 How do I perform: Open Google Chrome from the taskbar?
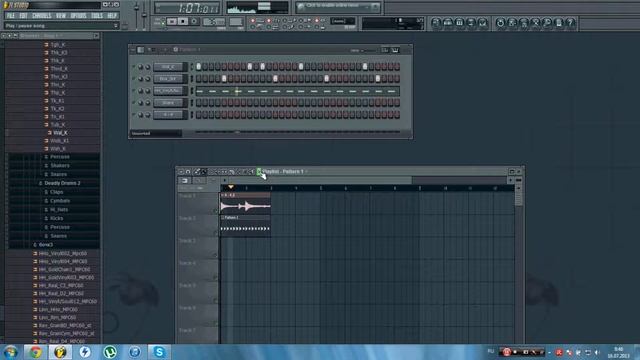pos(35,352)
